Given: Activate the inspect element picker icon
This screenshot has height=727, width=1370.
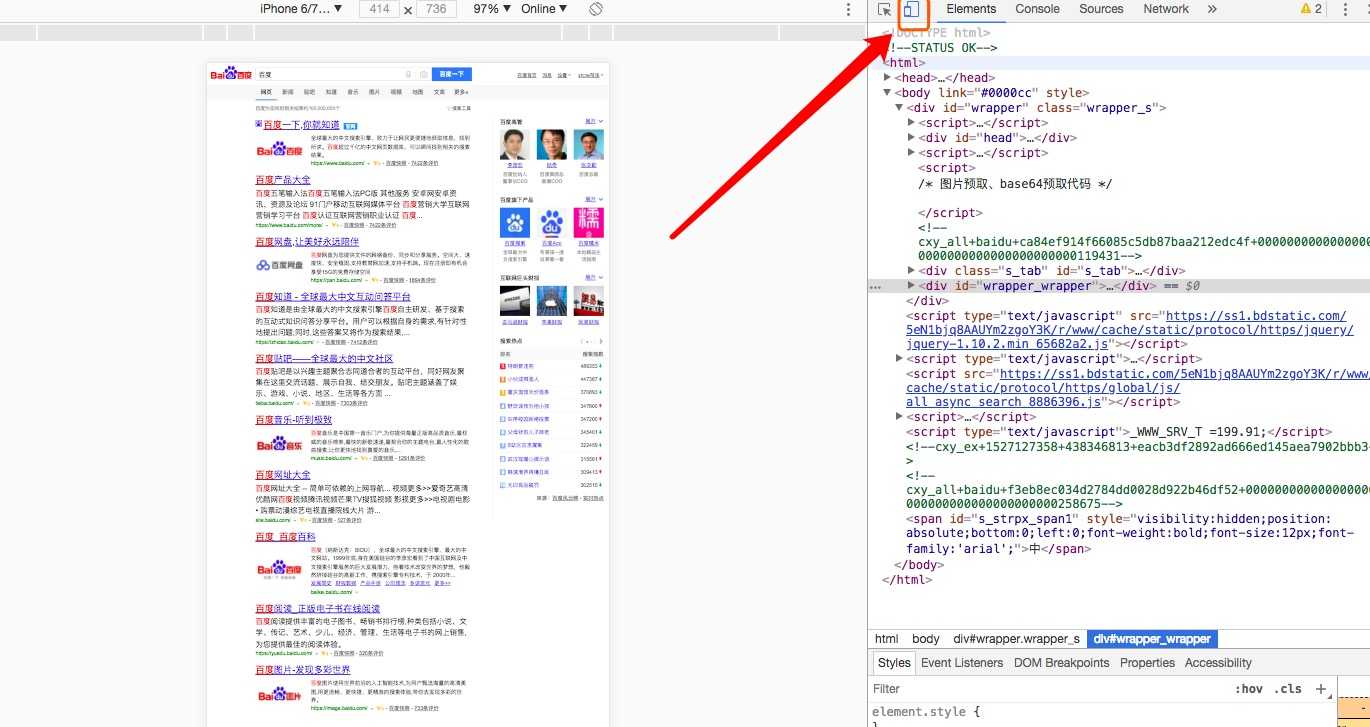Looking at the screenshot, I should pyautogui.click(x=885, y=9).
